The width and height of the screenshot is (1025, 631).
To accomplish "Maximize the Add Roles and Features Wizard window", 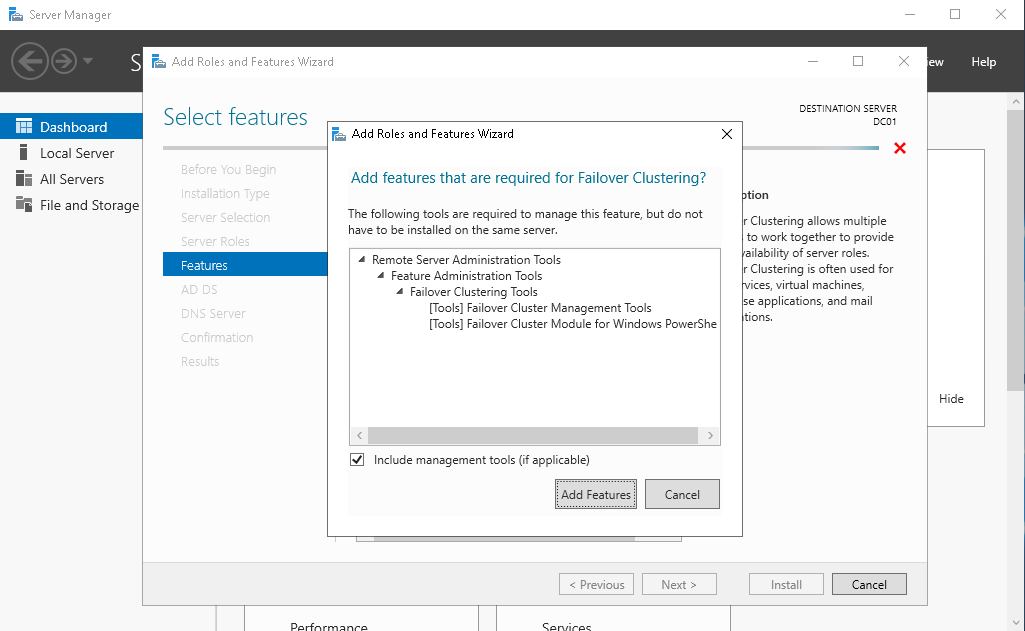I will click(858, 61).
